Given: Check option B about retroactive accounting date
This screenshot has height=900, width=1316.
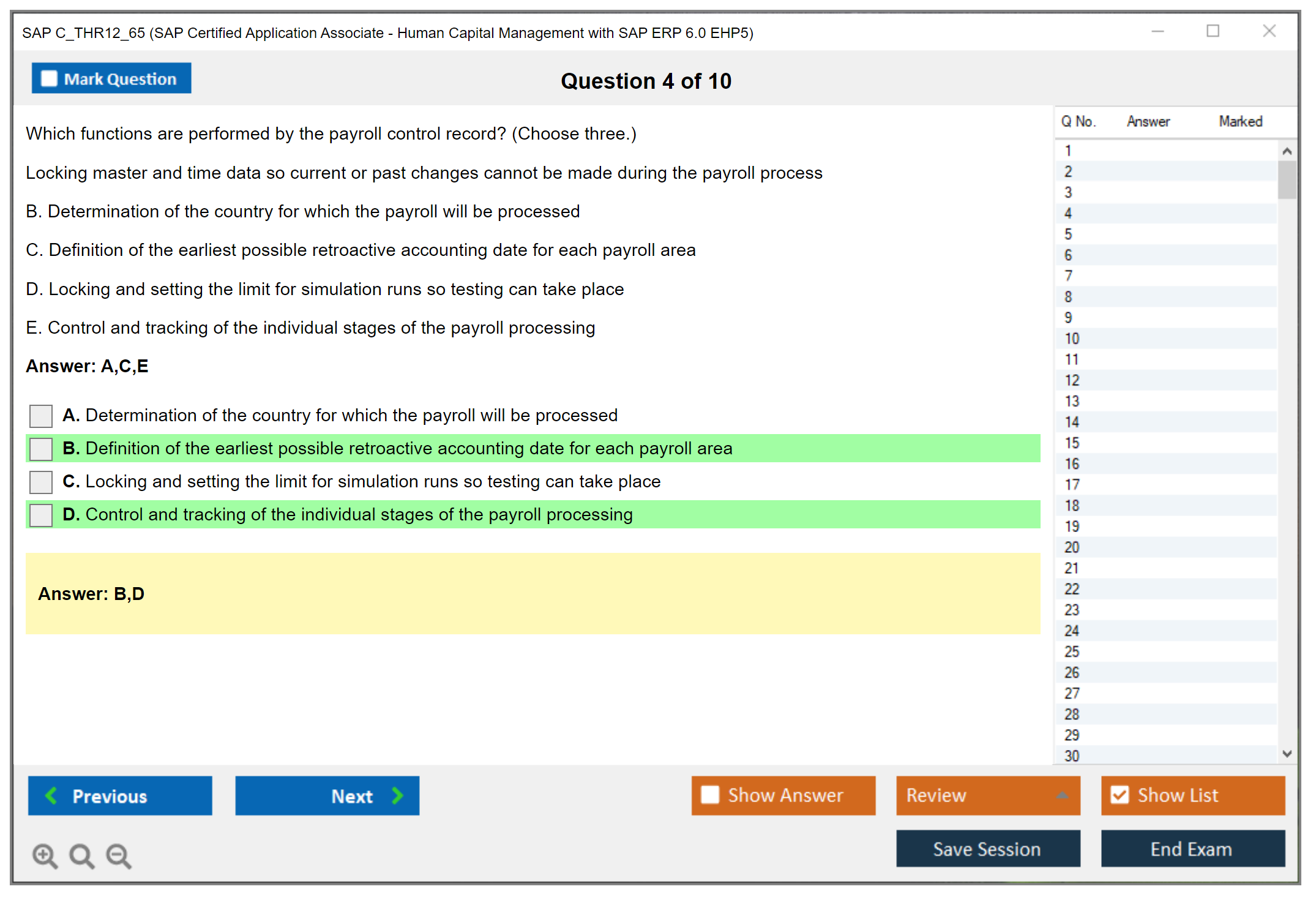Looking at the screenshot, I should (41, 449).
